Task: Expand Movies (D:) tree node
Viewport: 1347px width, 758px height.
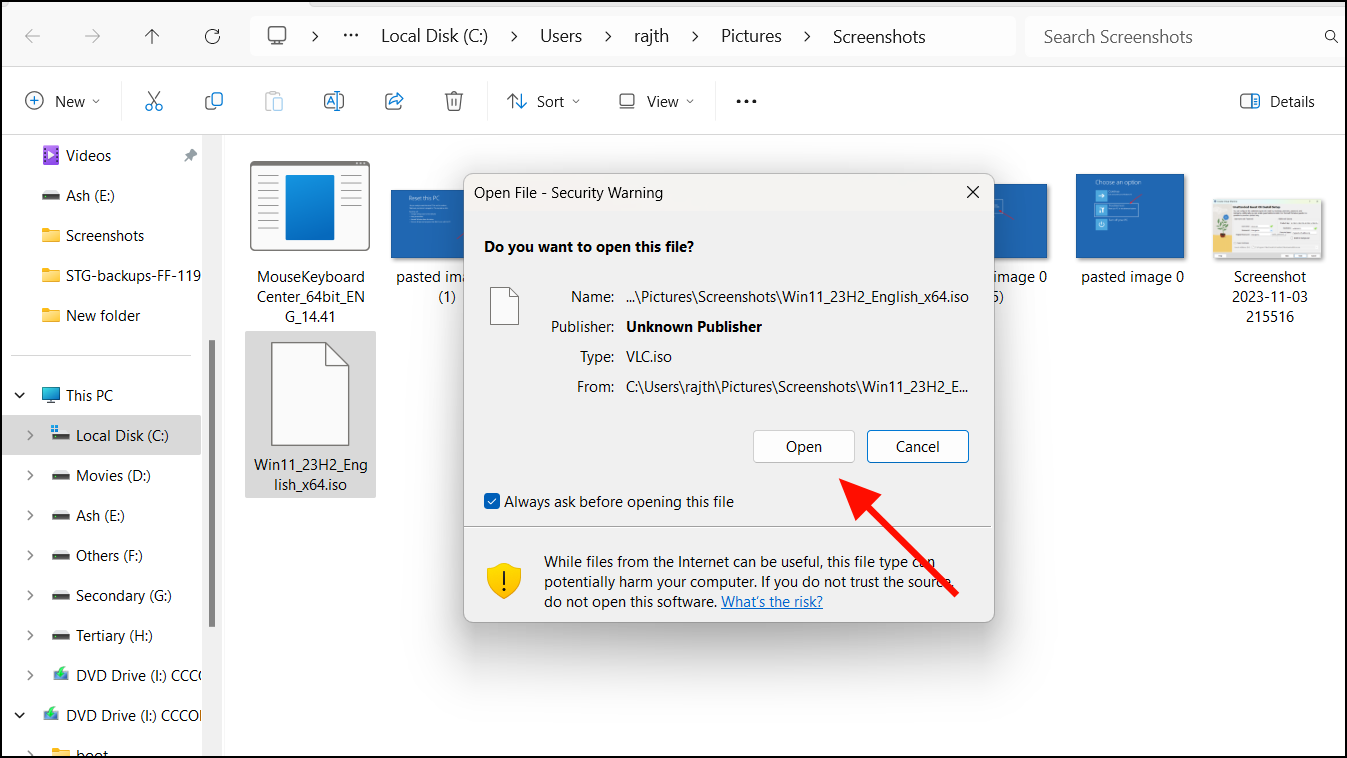Action: tap(30, 476)
